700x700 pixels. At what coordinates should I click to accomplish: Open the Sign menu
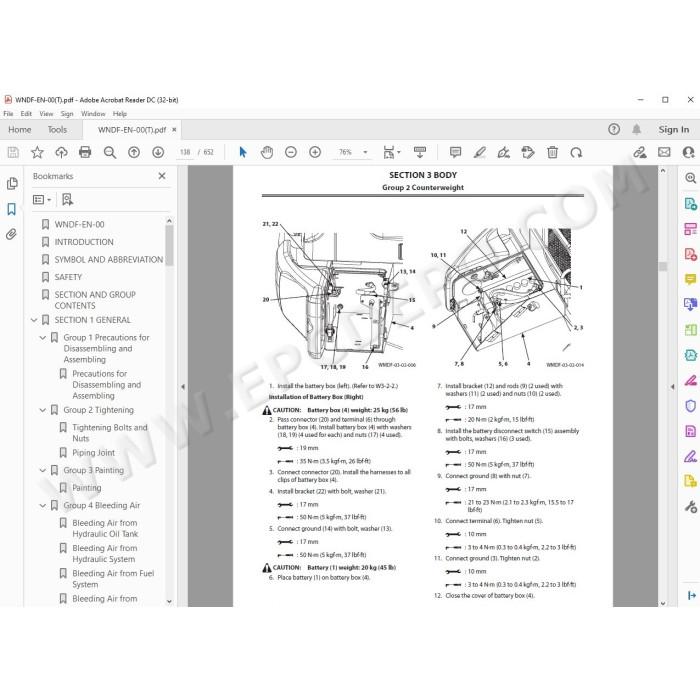tap(67, 114)
